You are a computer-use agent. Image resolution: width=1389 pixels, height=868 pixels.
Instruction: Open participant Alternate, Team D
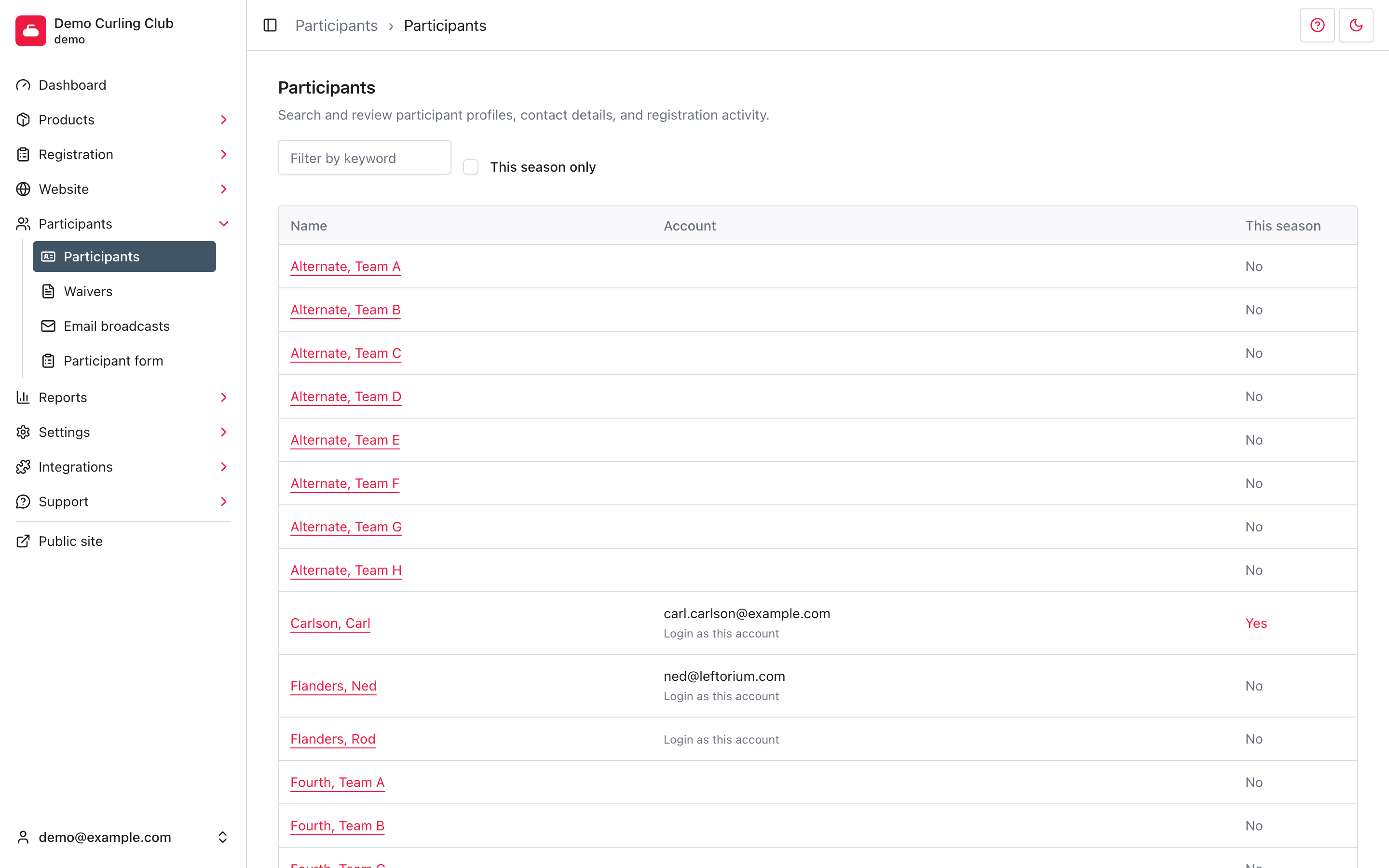345,396
